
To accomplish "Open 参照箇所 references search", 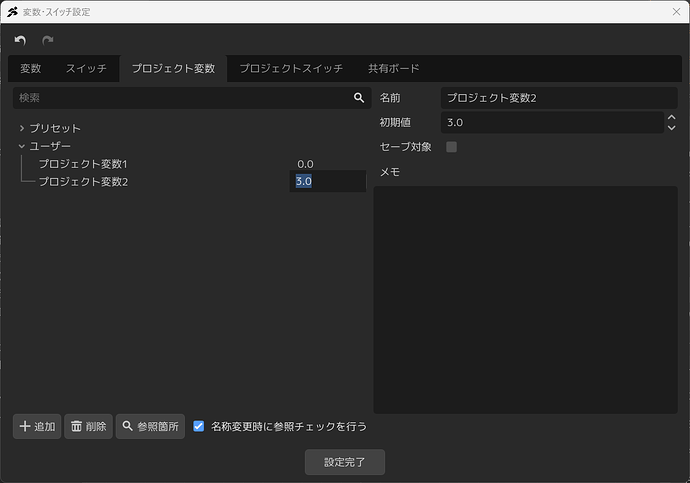I will [150, 426].
